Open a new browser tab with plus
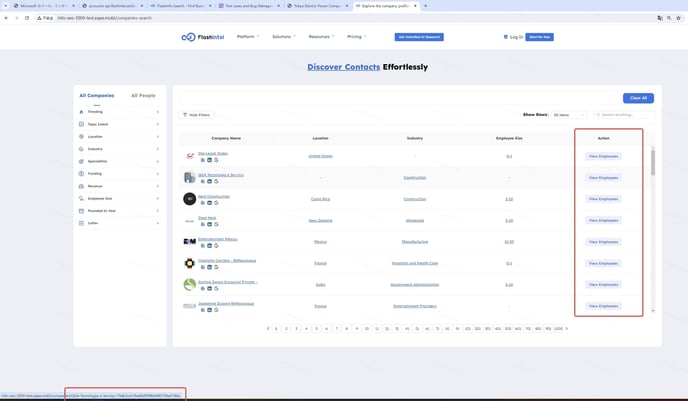The image size is (688, 401). point(425,6)
